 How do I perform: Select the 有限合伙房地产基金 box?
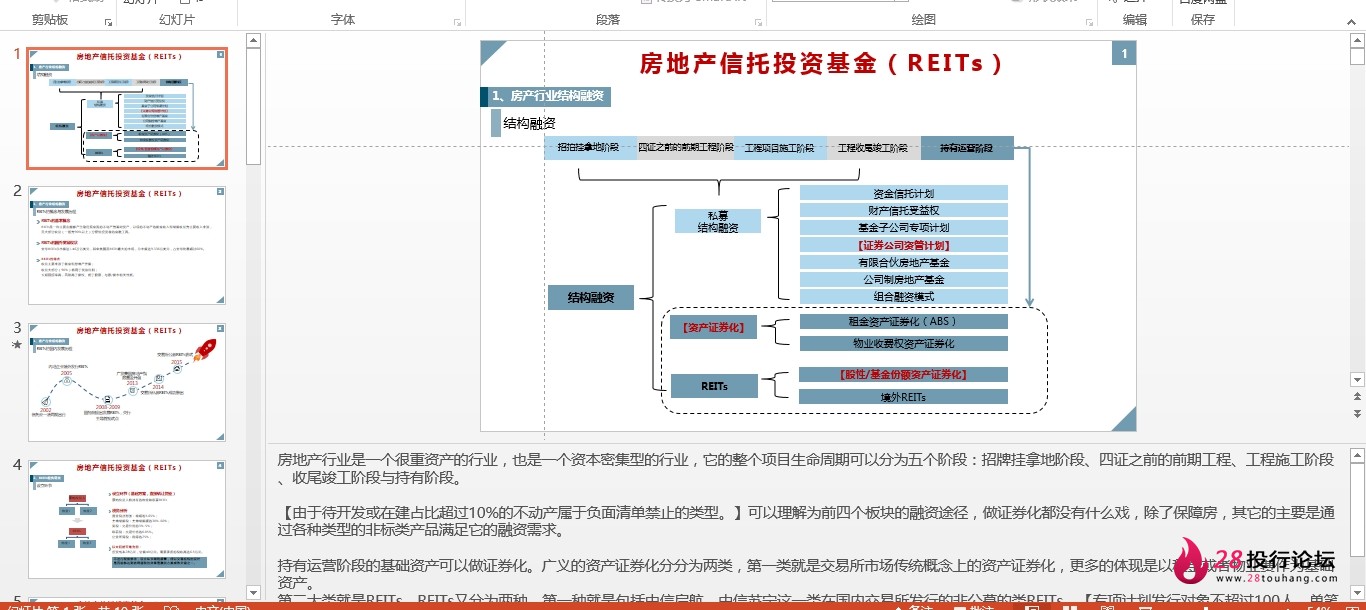(904, 262)
